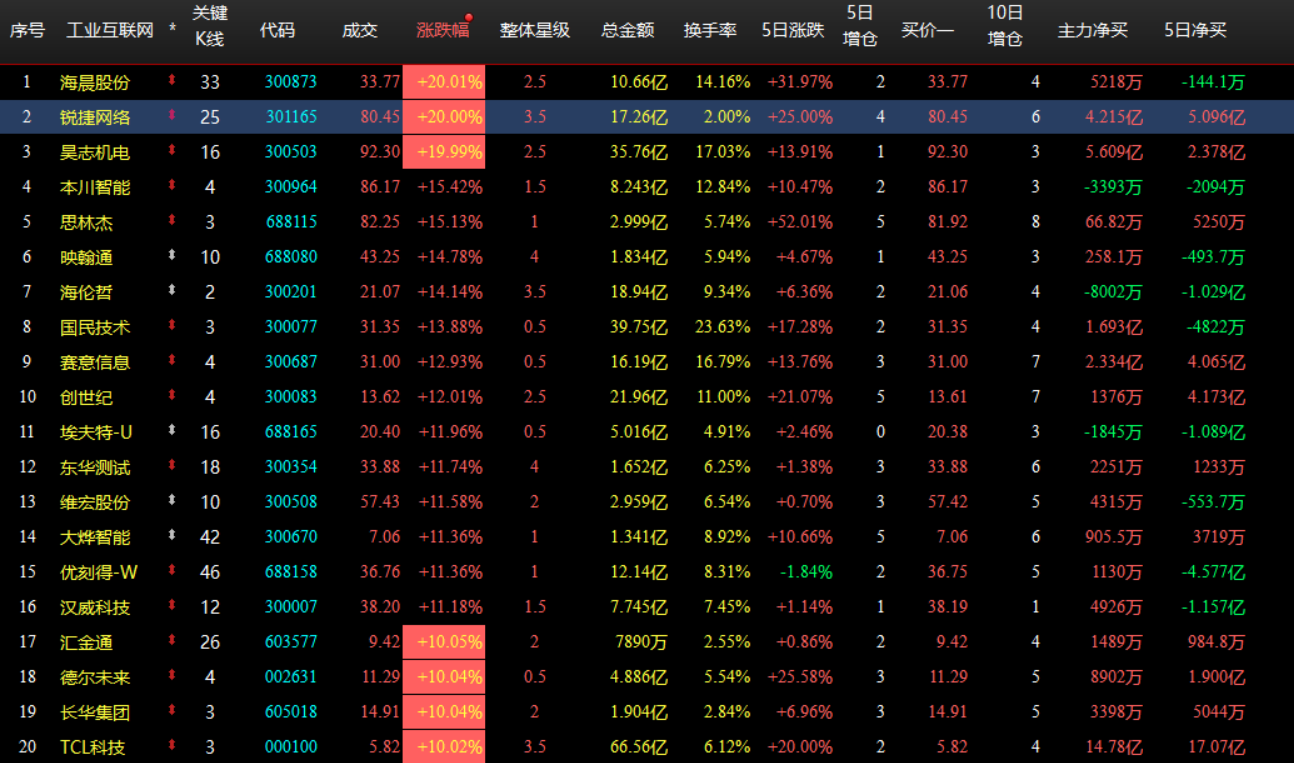Select the stock name 锐捷网络
1294x763 pixels.
(x=95, y=117)
